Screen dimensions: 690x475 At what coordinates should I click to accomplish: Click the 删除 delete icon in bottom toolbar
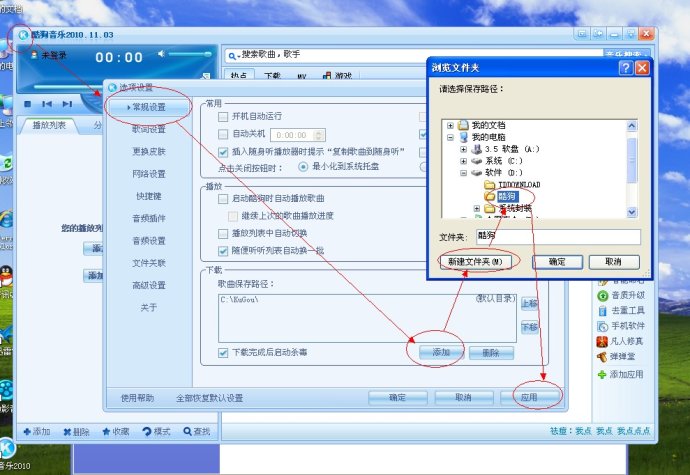coord(67,432)
